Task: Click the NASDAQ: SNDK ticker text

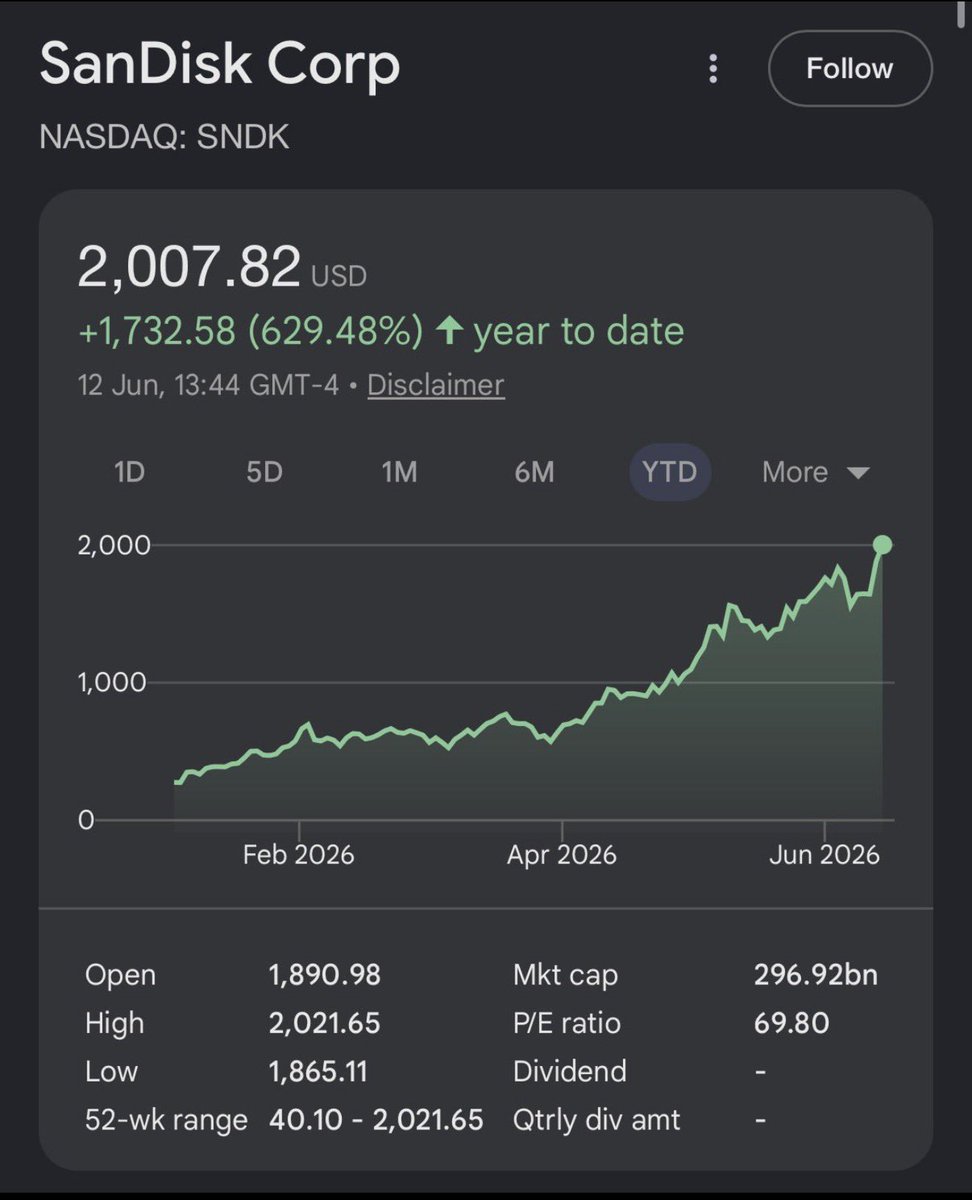Action: (164, 137)
